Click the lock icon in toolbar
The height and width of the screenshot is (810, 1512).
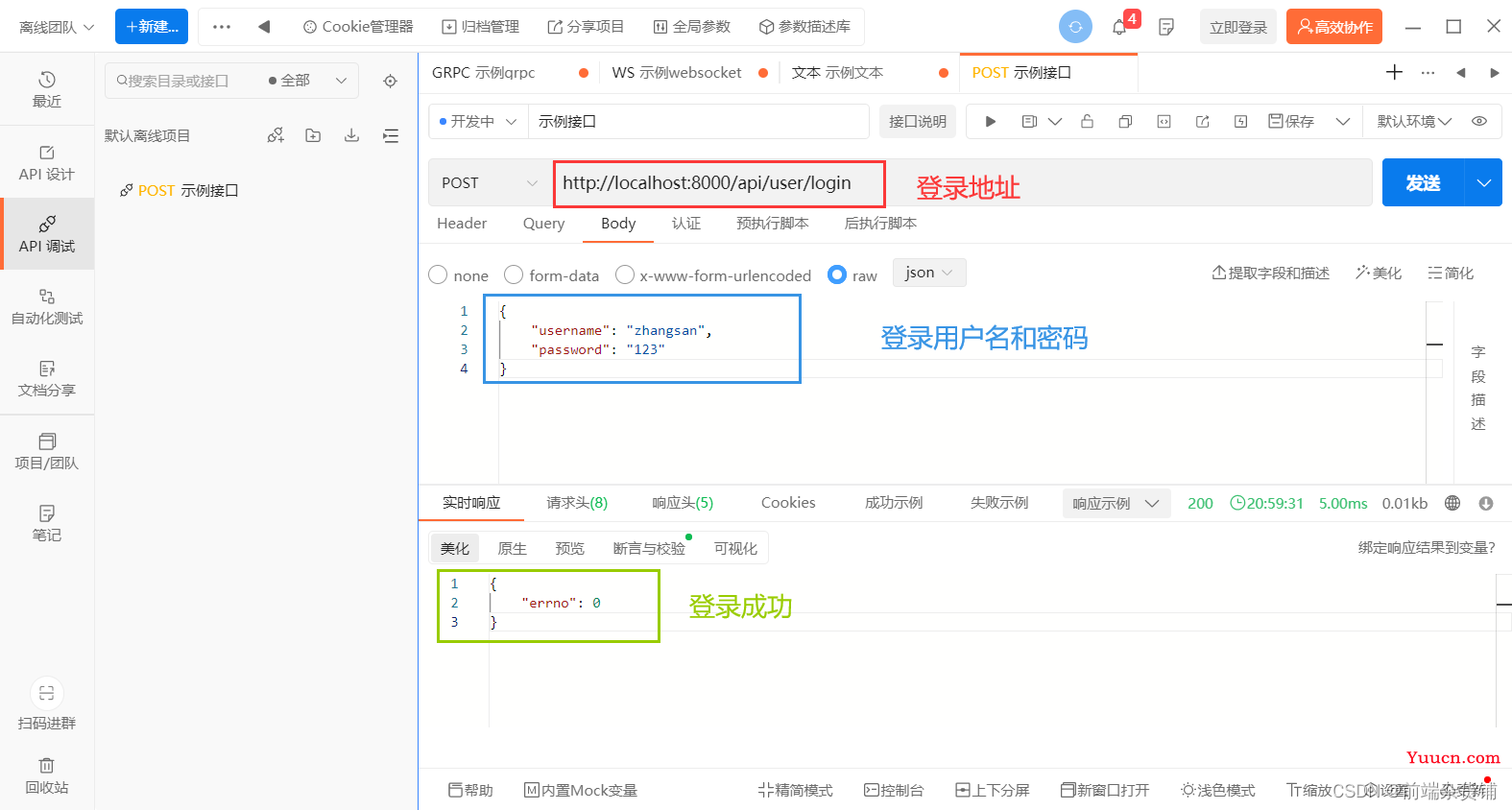coord(1087,122)
